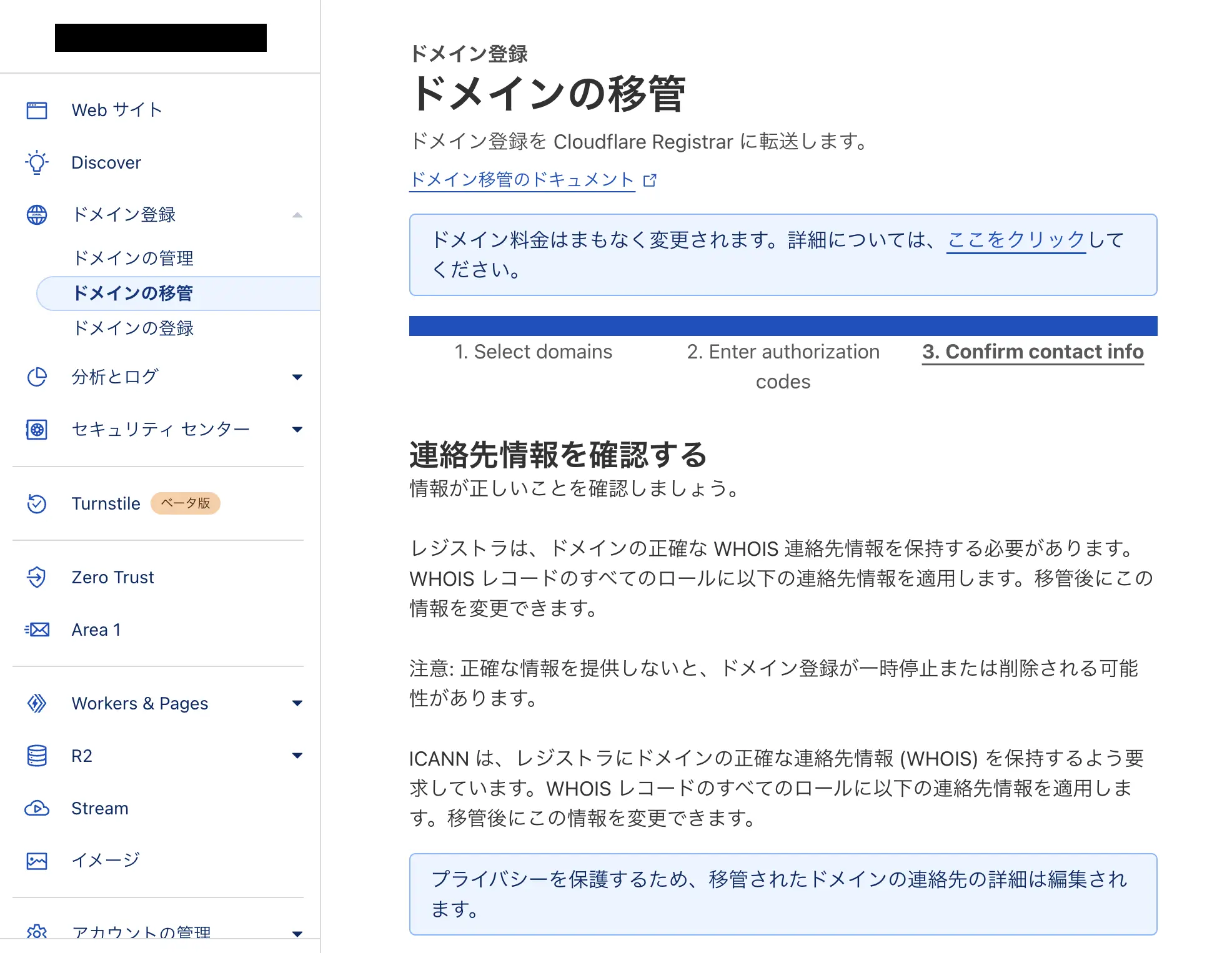The width and height of the screenshot is (1232, 953).
Task: Click the Workers & Pages icon
Action: pyautogui.click(x=37, y=703)
